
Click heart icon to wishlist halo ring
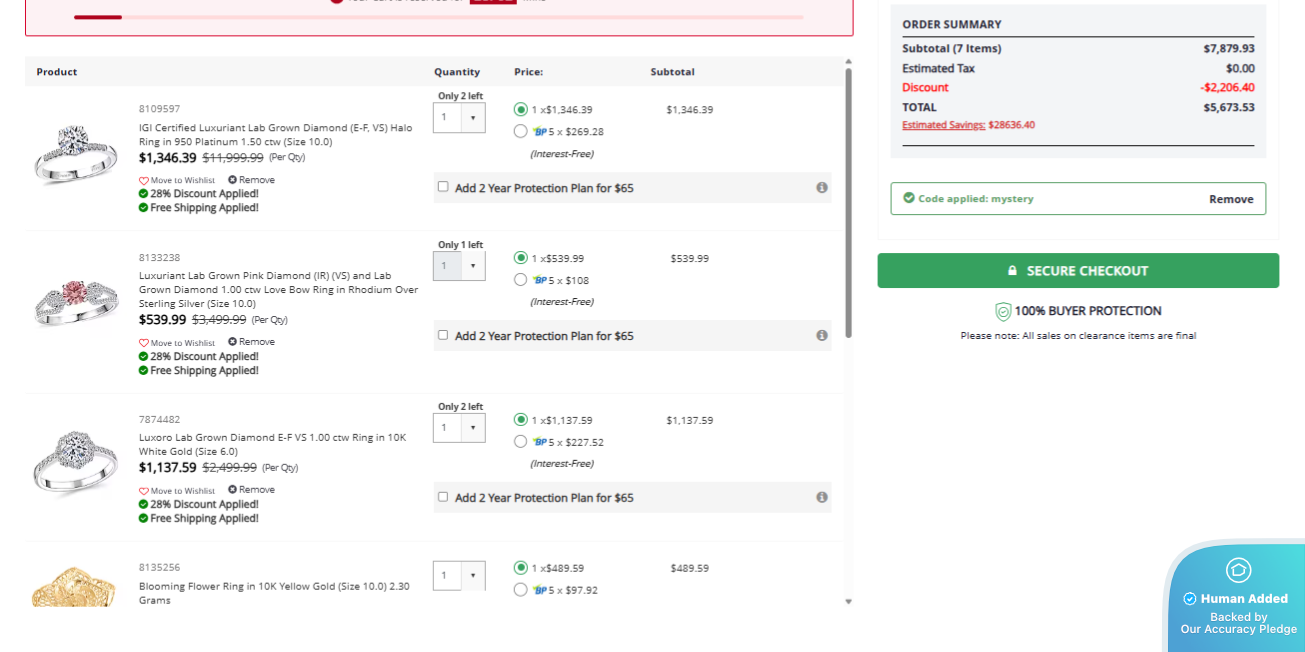point(144,181)
